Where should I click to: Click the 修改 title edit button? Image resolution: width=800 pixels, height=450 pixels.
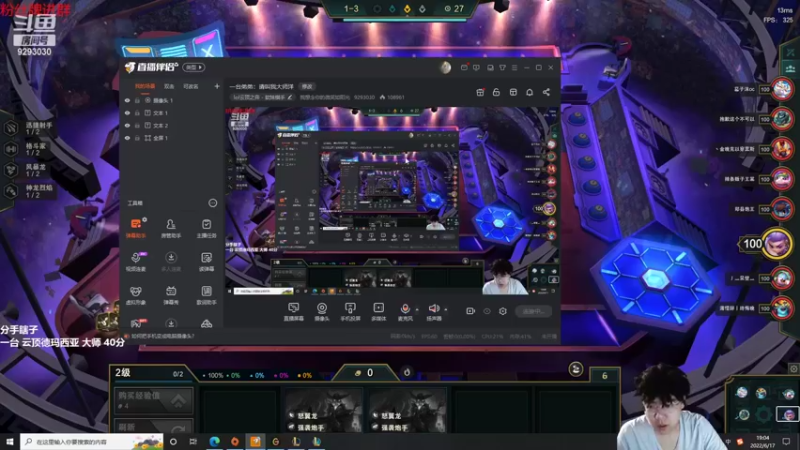[307, 86]
